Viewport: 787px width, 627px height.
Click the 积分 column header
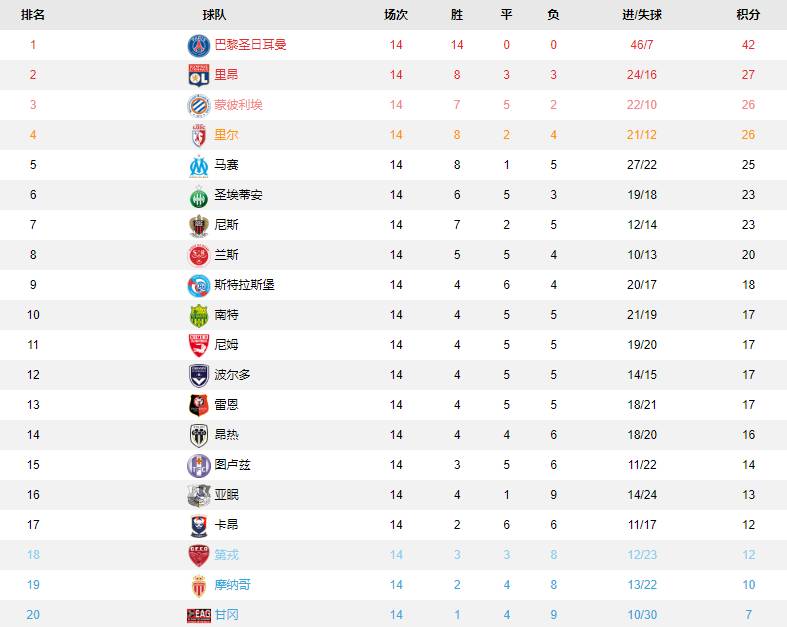tap(748, 15)
